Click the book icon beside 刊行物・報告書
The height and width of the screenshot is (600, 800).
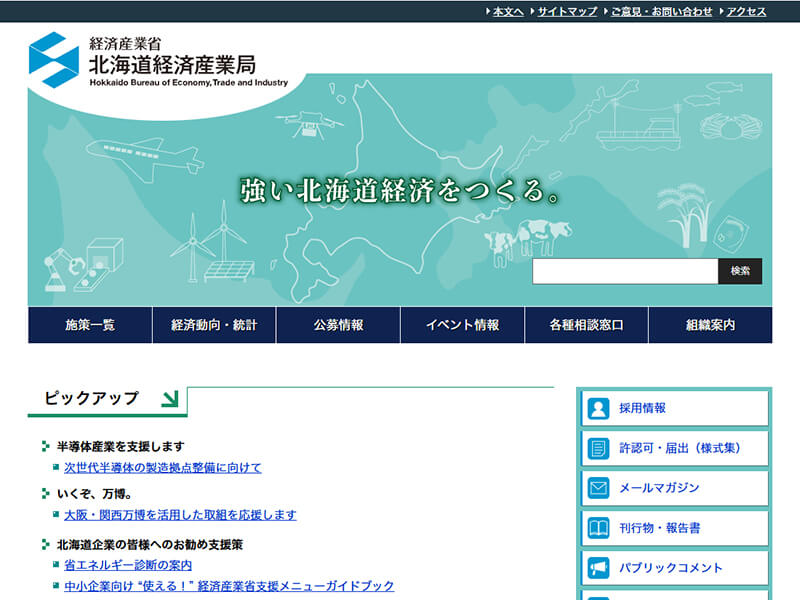click(598, 528)
